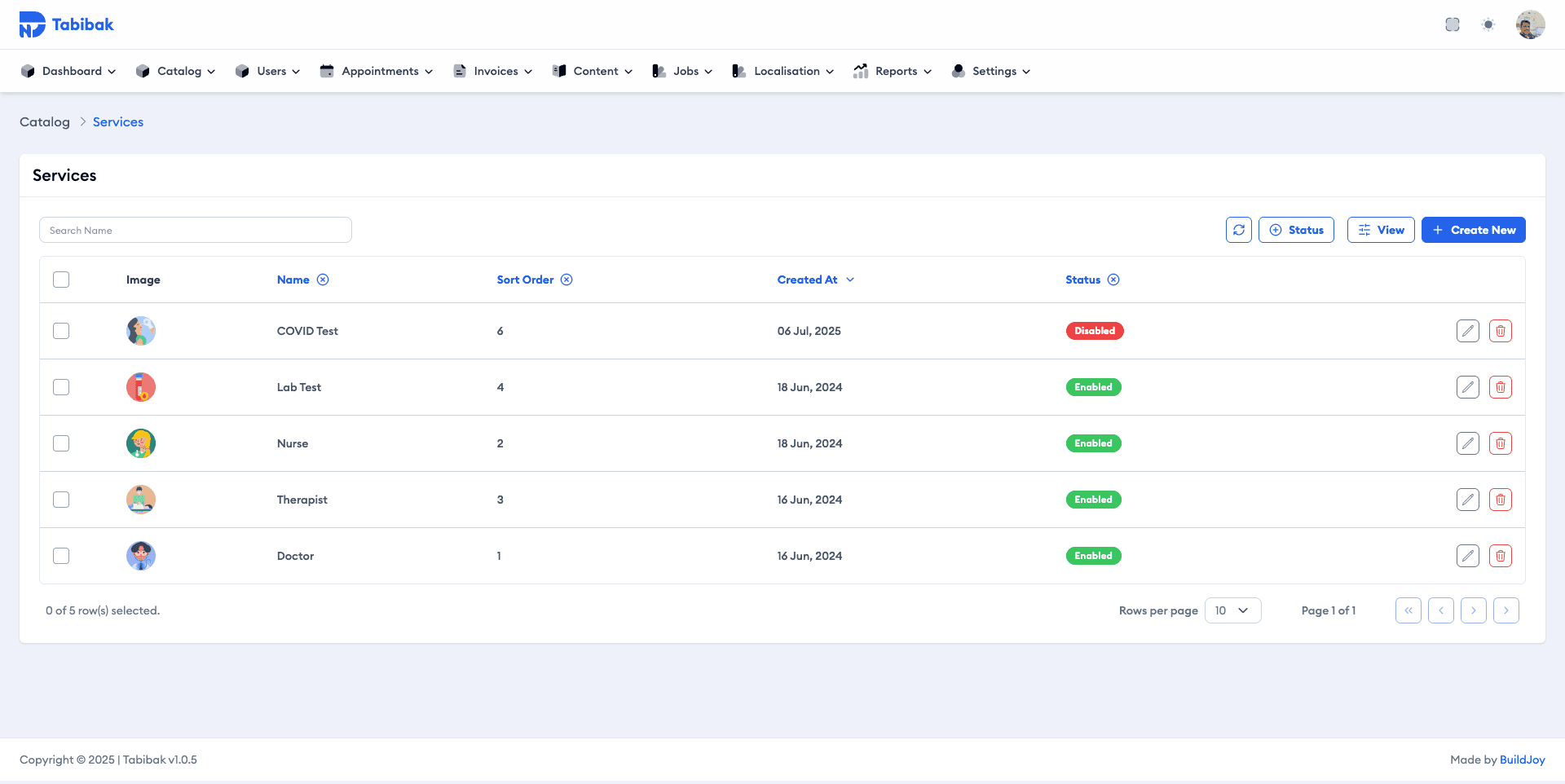This screenshot has height=784, width=1565.
Task: Go to the last page arrow
Action: 1505,610
